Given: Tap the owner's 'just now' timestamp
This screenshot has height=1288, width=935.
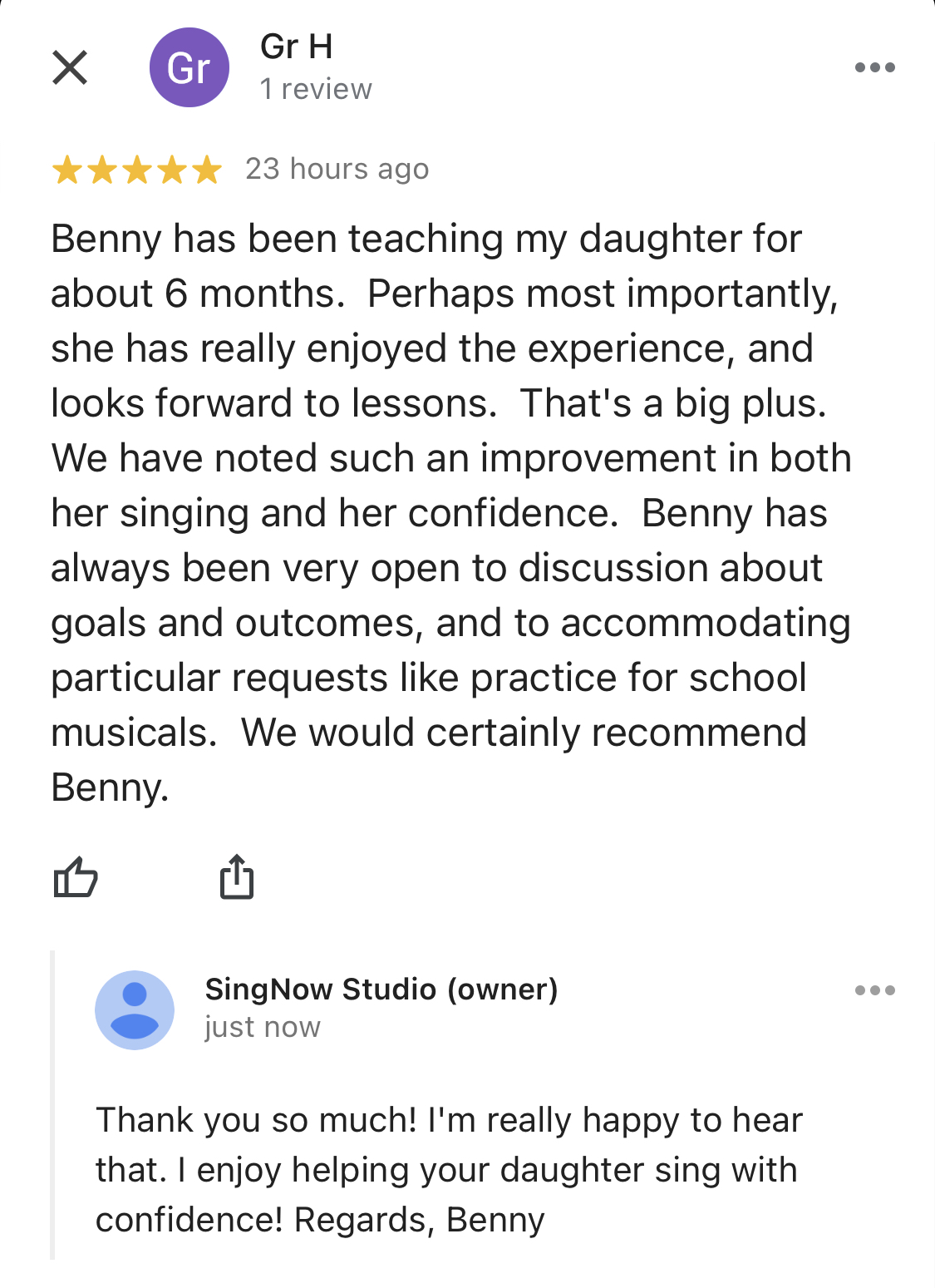Looking at the screenshot, I should (263, 1027).
